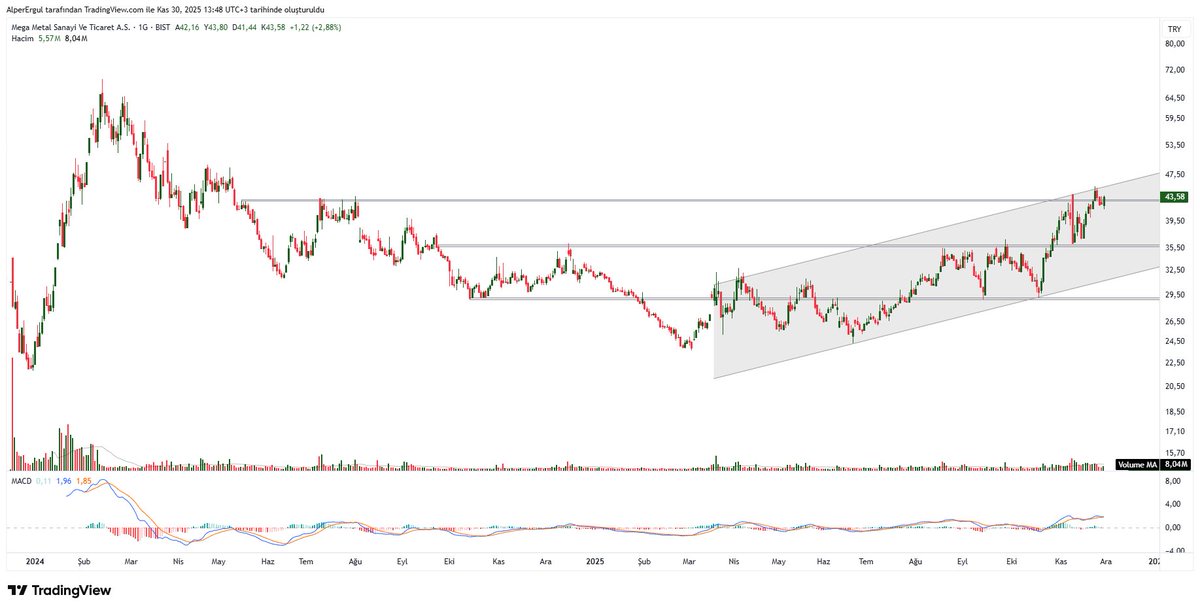The width and height of the screenshot is (1200, 610).
Task: Click the 32,50 price axis label
Action: click(1174, 270)
